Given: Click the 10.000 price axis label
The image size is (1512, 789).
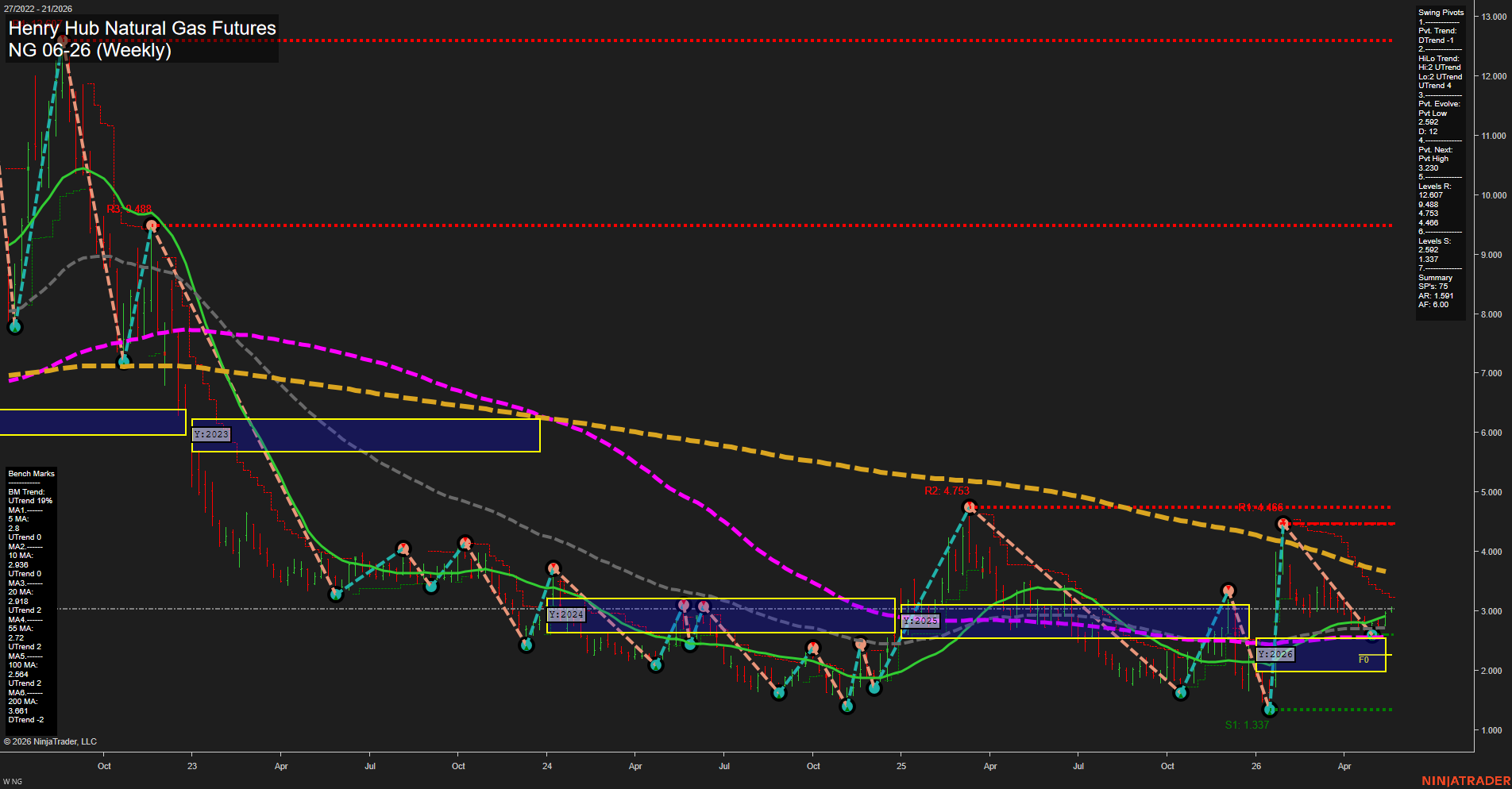Looking at the screenshot, I should pyautogui.click(x=1494, y=195).
